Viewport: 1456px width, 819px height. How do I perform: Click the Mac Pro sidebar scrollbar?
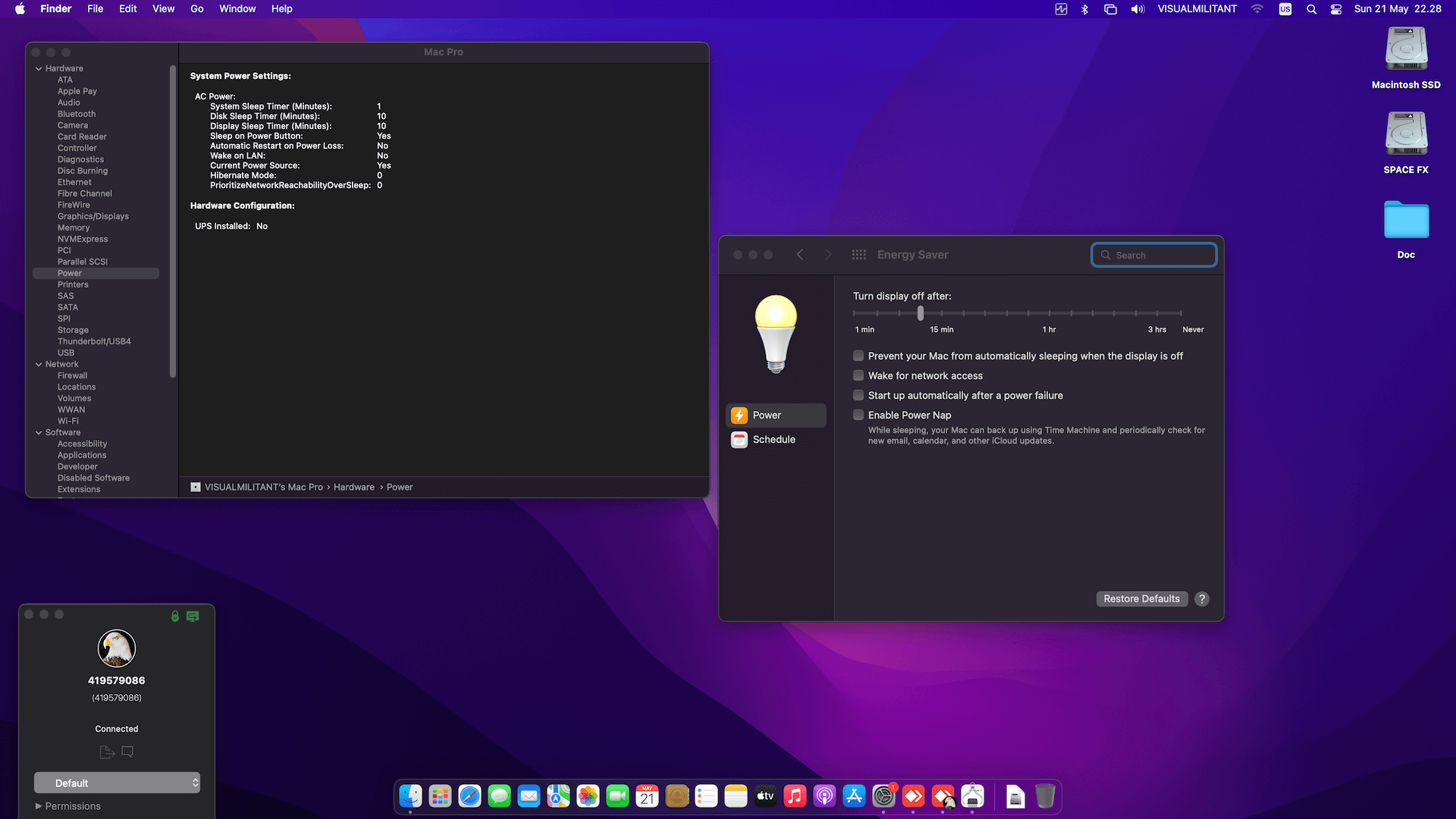pos(173,220)
